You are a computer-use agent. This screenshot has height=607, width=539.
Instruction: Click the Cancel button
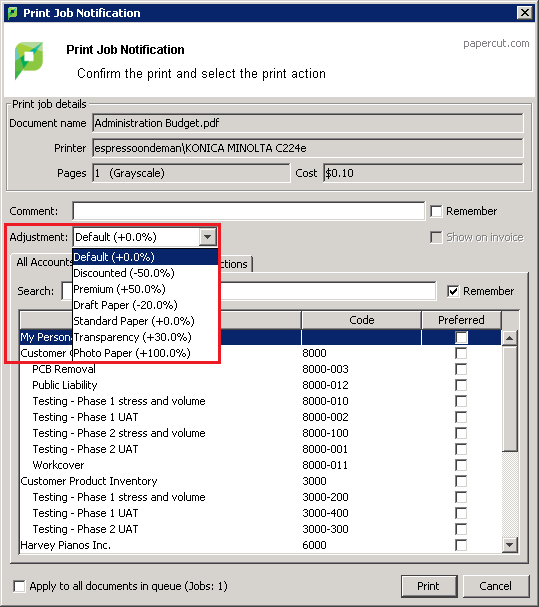point(496,586)
